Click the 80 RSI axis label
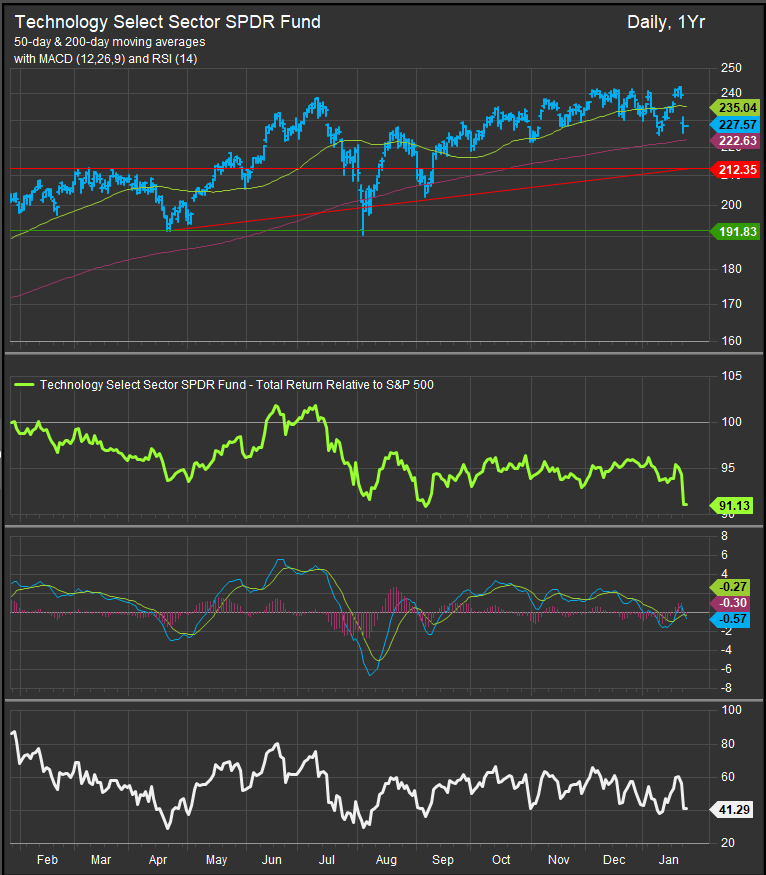This screenshot has width=766, height=875. (x=728, y=743)
